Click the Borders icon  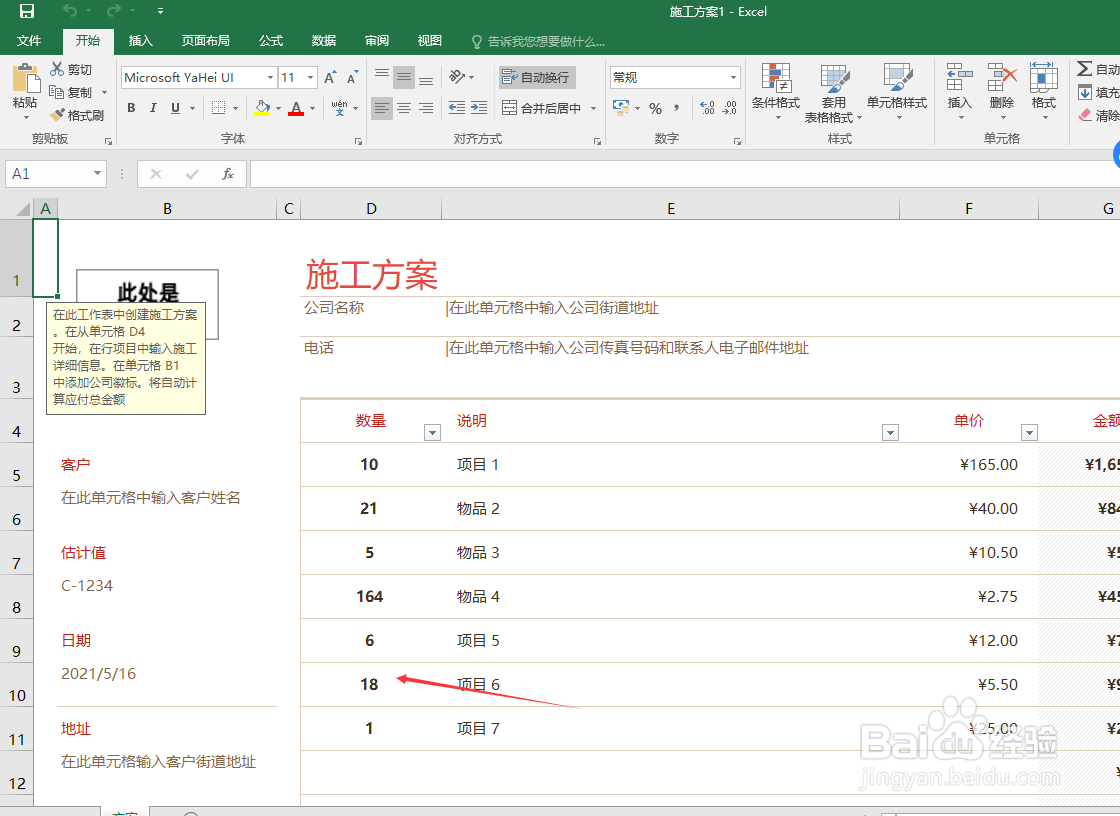[x=219, y=108]
